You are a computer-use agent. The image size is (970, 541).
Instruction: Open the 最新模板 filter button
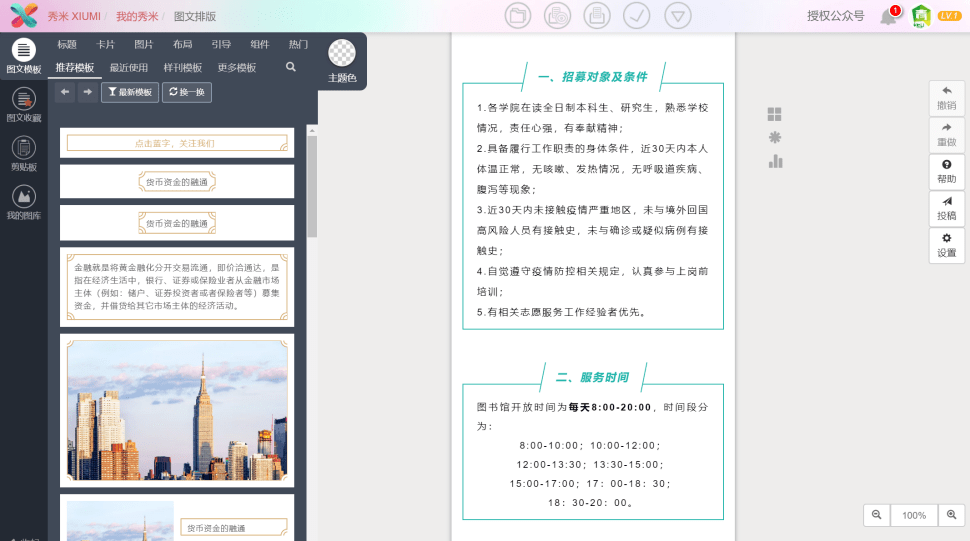click(130, 92)
